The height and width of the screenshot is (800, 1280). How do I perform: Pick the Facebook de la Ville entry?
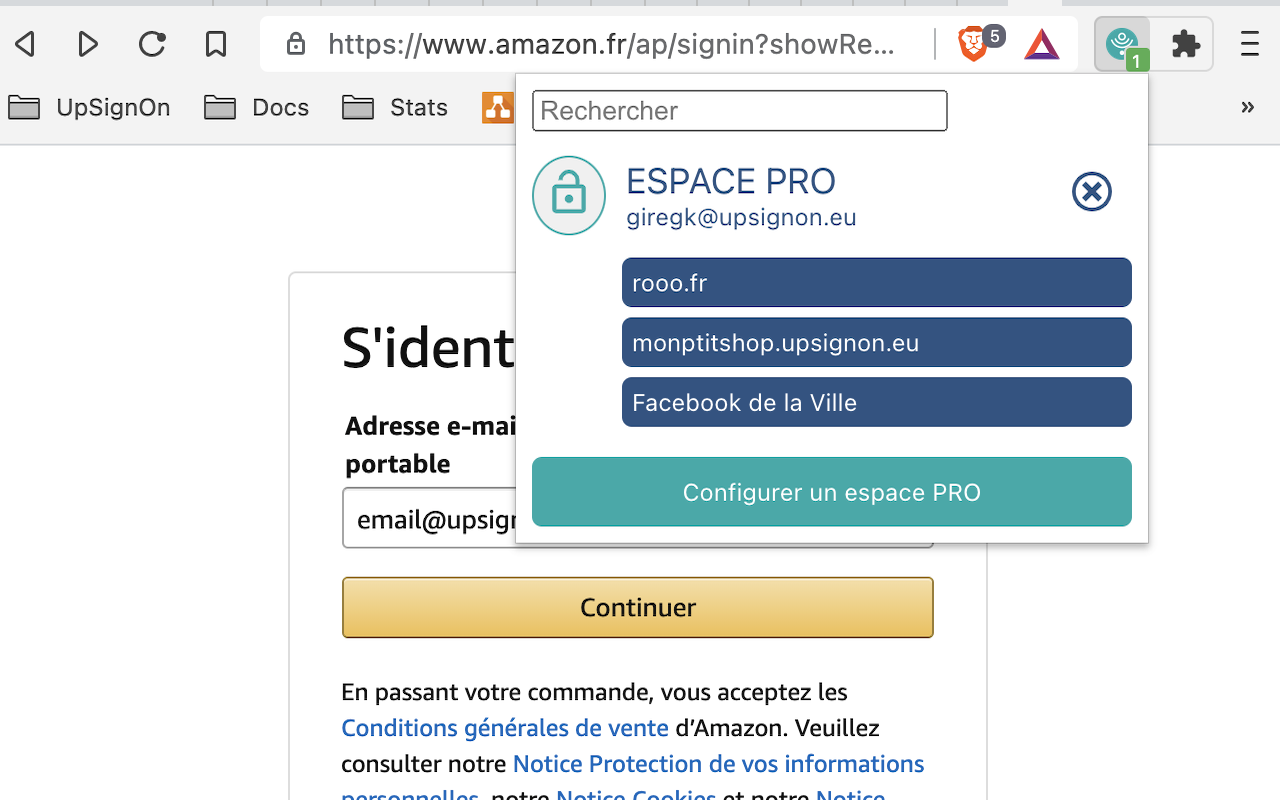(x=876, y=402)
